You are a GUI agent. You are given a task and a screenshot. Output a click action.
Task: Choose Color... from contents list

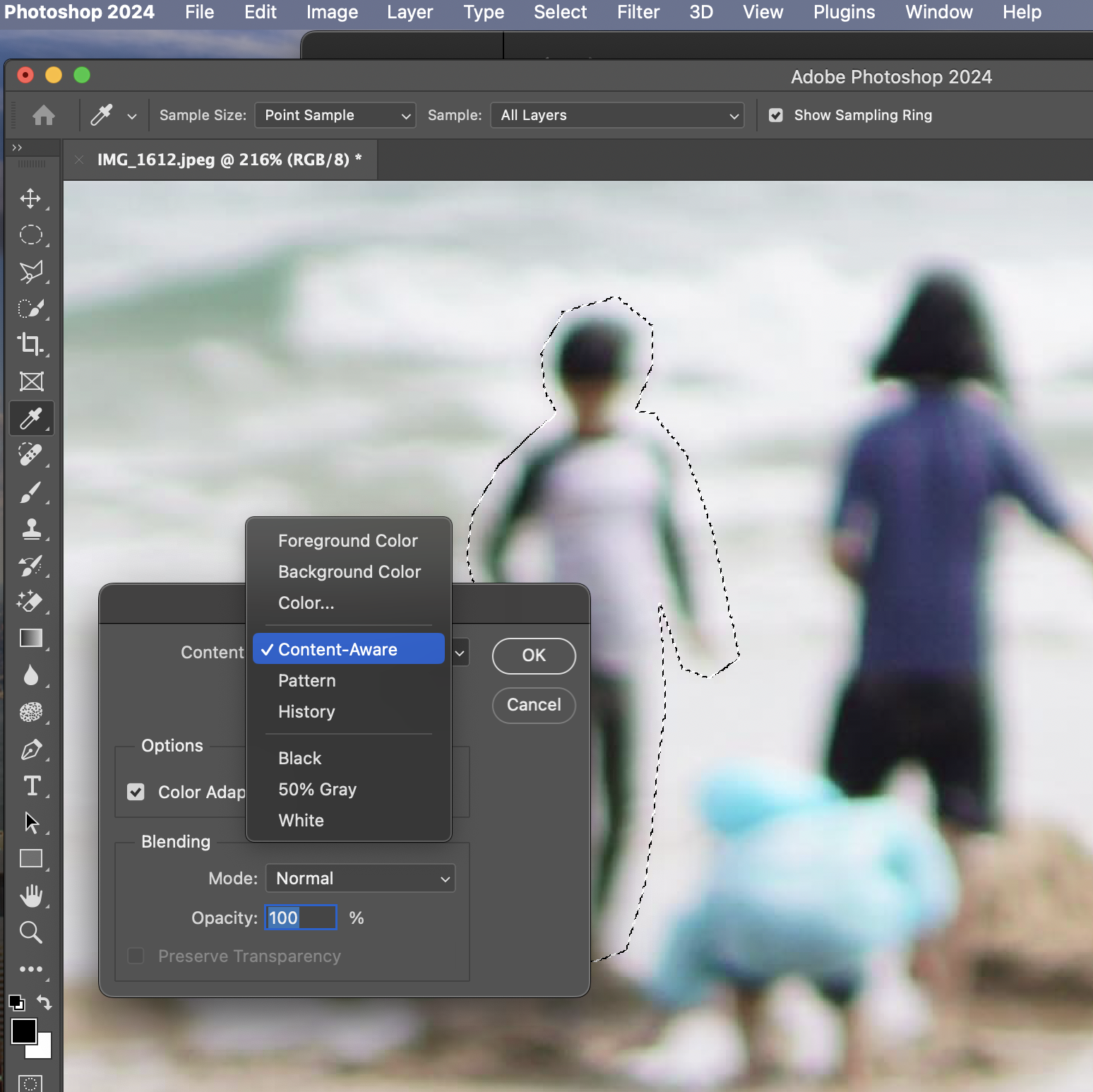point(348,603)
